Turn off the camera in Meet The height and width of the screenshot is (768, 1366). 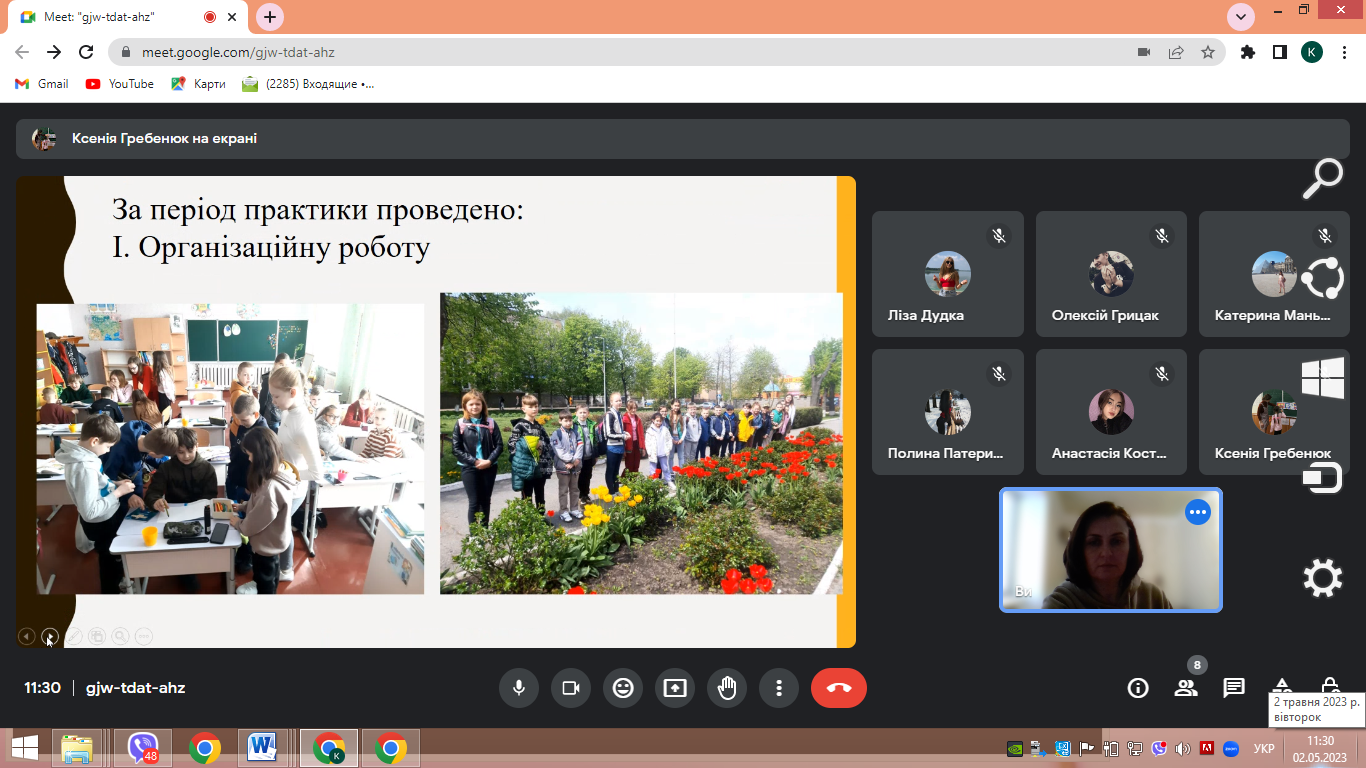coord(571,688)
